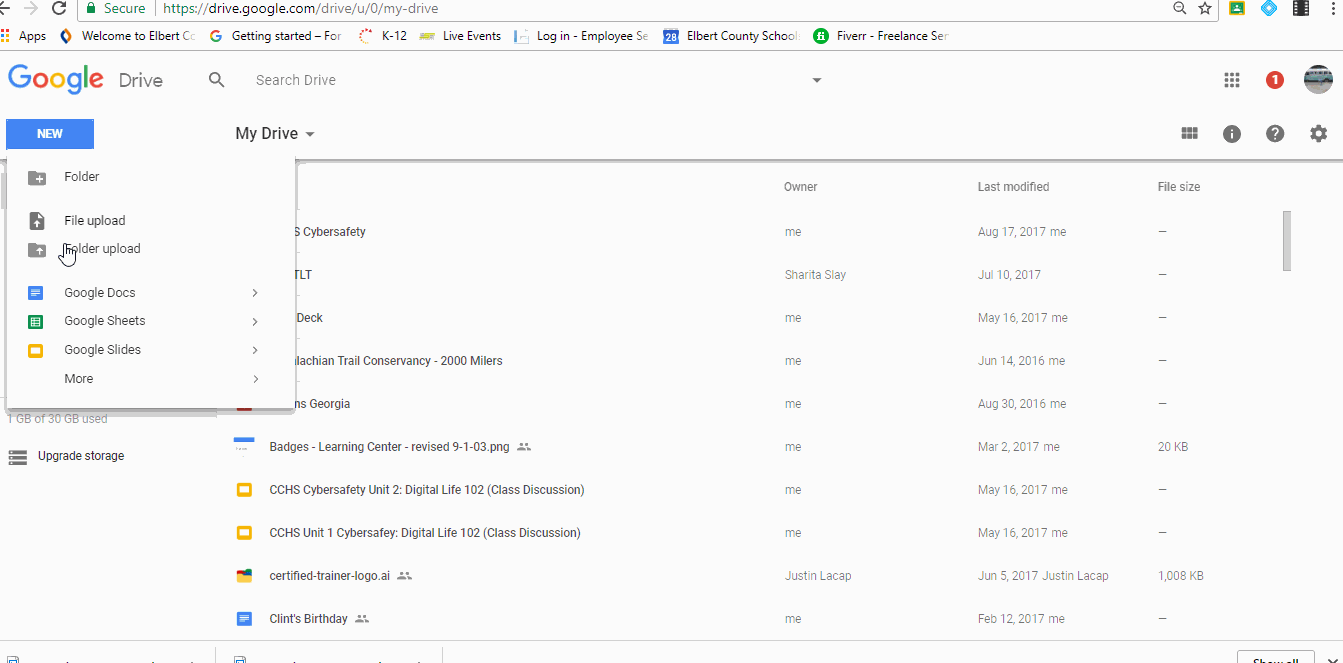Sort by the Owner column header
Image resolution: width=1343 pixels, height=663 pixels.
(801, 187)
